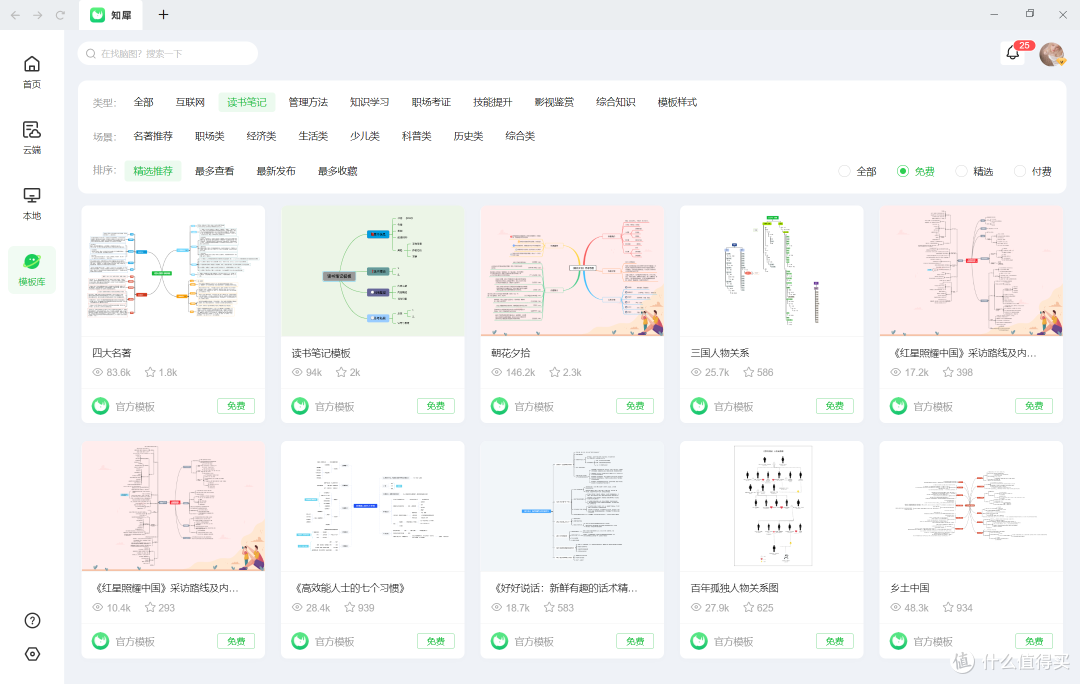The height and width of the screenshot is (684, 1080).
Task: Open the settings hexagon icon in sidebar
Action: click(32, 654)
